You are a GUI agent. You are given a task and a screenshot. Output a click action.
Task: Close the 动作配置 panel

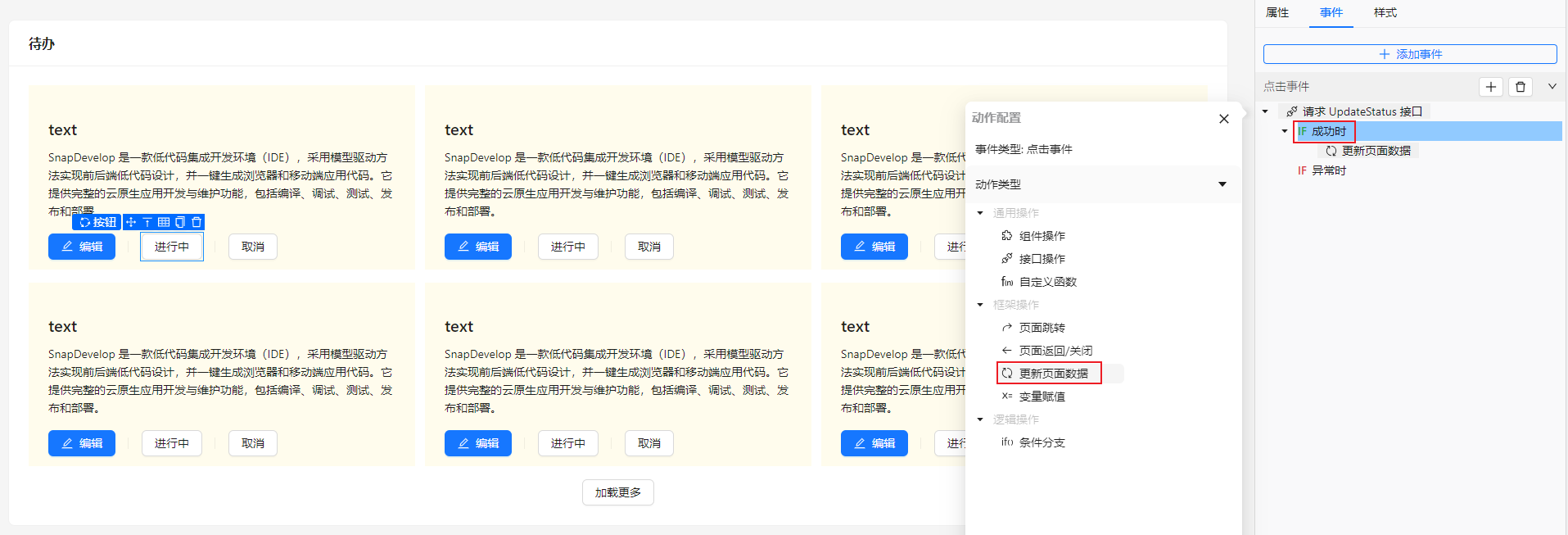(x=1223, y=119)
